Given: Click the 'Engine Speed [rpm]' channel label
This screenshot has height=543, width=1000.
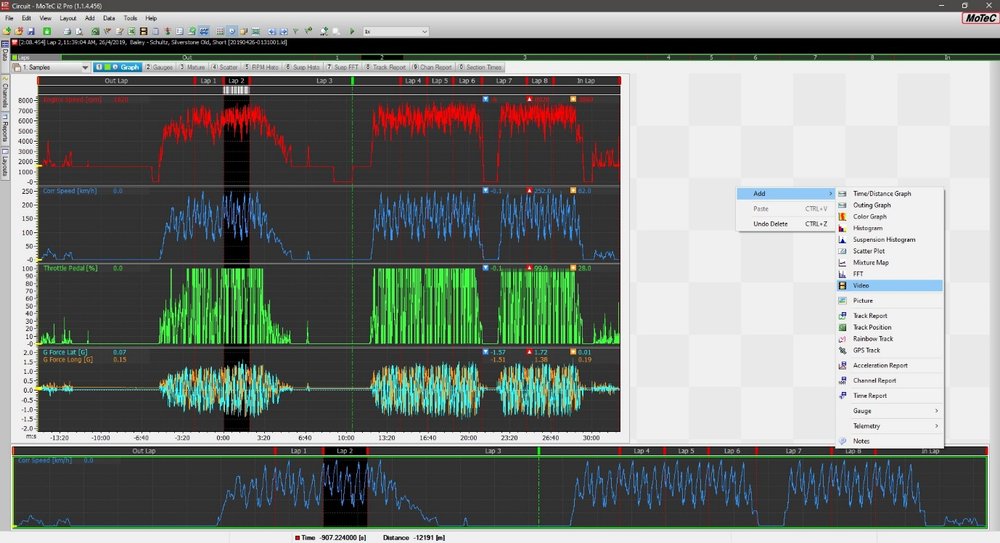Looking at the screenshot, I should [72, 100].
